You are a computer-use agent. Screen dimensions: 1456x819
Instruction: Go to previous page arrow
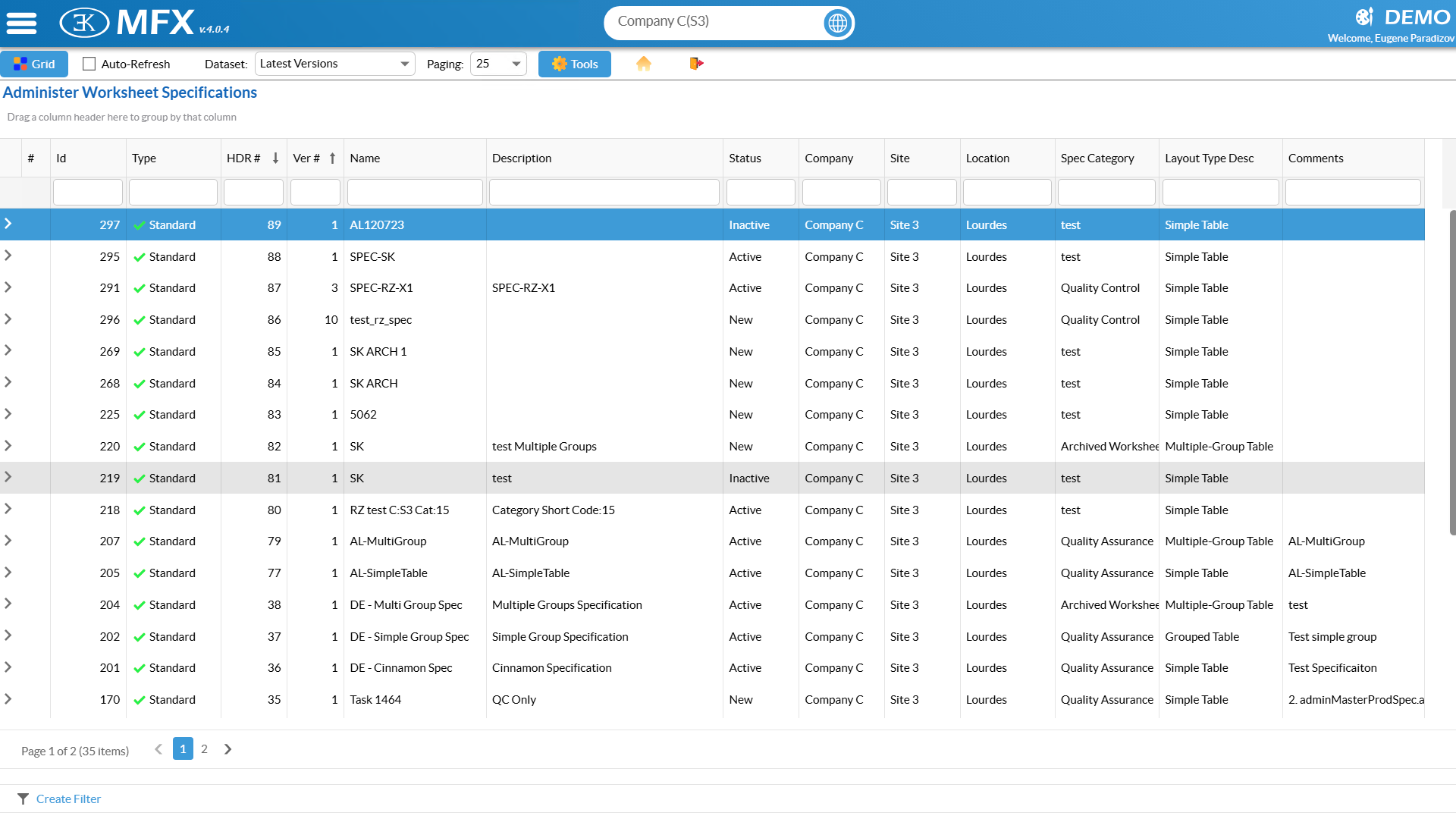(158, 749)
